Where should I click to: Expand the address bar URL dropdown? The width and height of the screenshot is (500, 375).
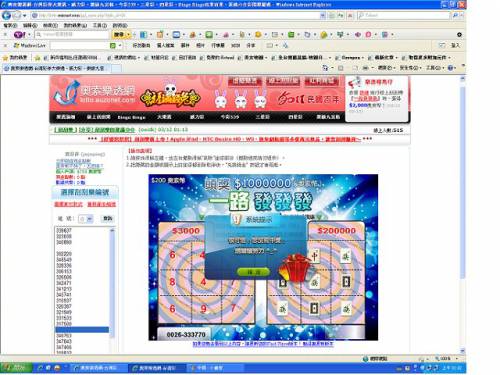click(322, 15)
